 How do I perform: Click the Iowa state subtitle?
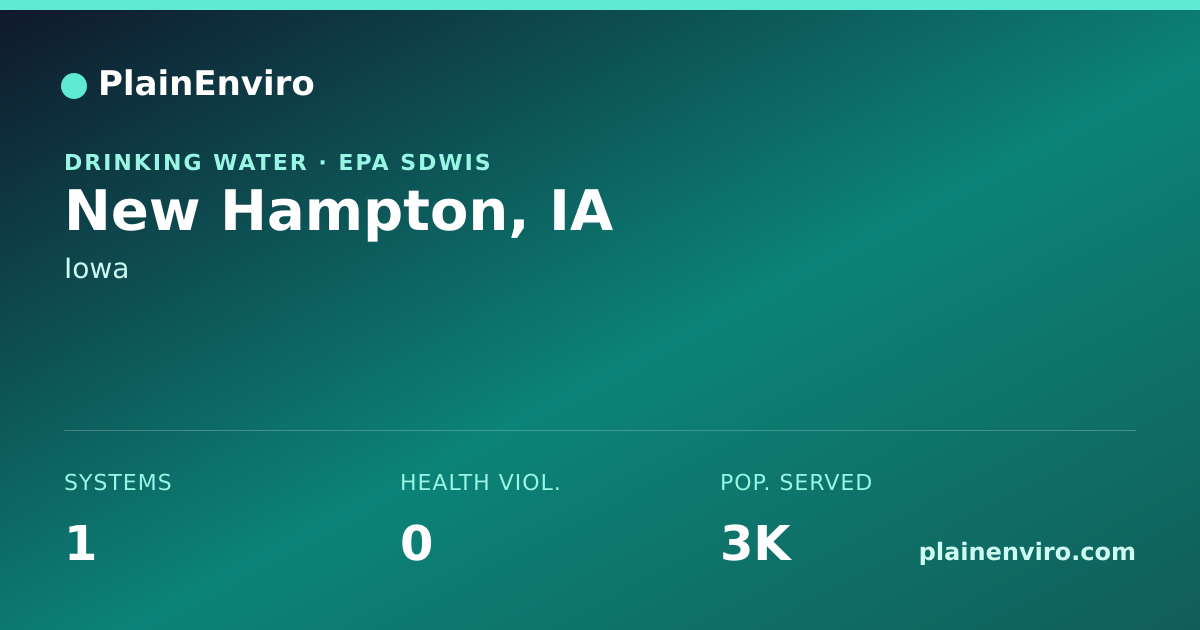pos(96,269)
